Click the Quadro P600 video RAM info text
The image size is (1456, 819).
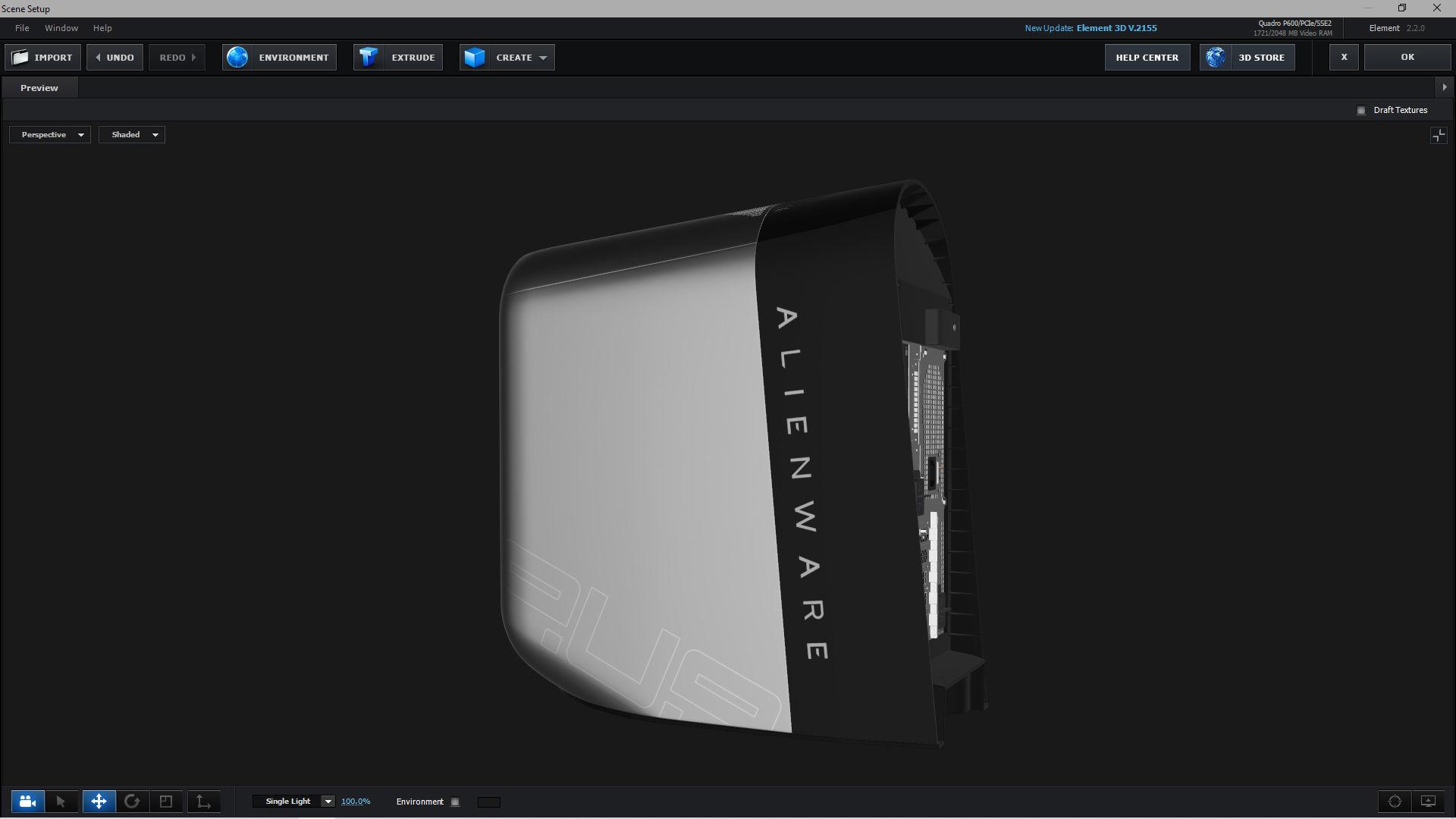click(1293, 28)
